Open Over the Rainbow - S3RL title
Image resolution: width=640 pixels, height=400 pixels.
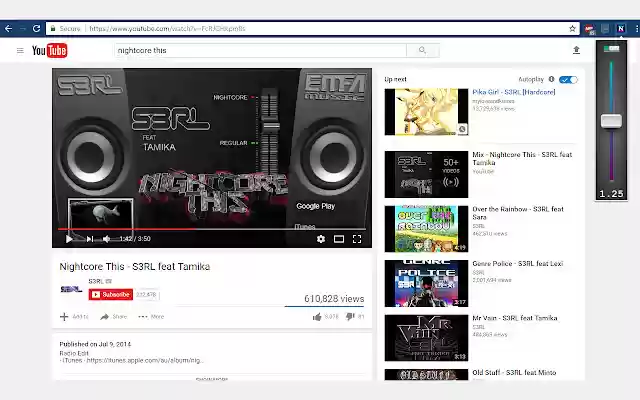(518, 213)
